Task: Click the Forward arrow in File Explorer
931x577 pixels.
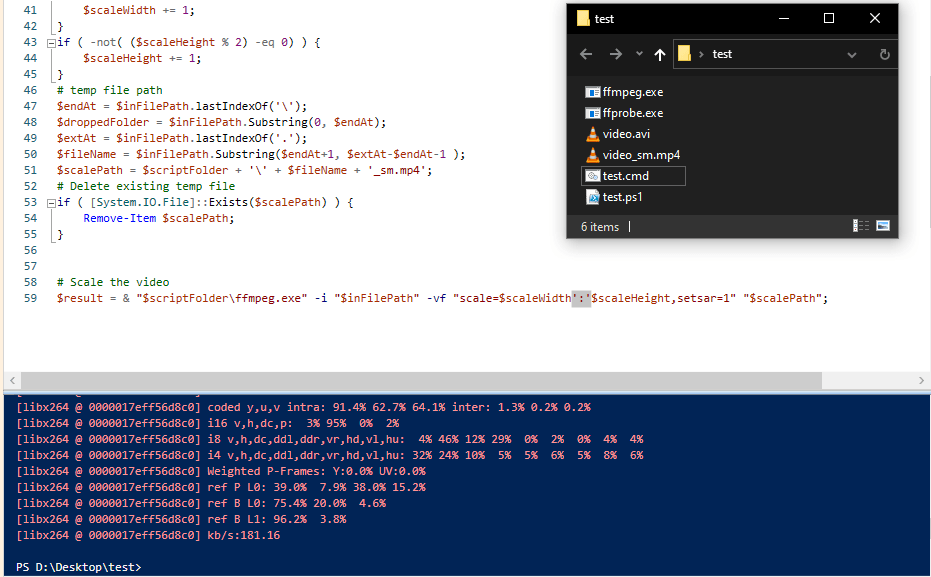Action: click(615, 54)
